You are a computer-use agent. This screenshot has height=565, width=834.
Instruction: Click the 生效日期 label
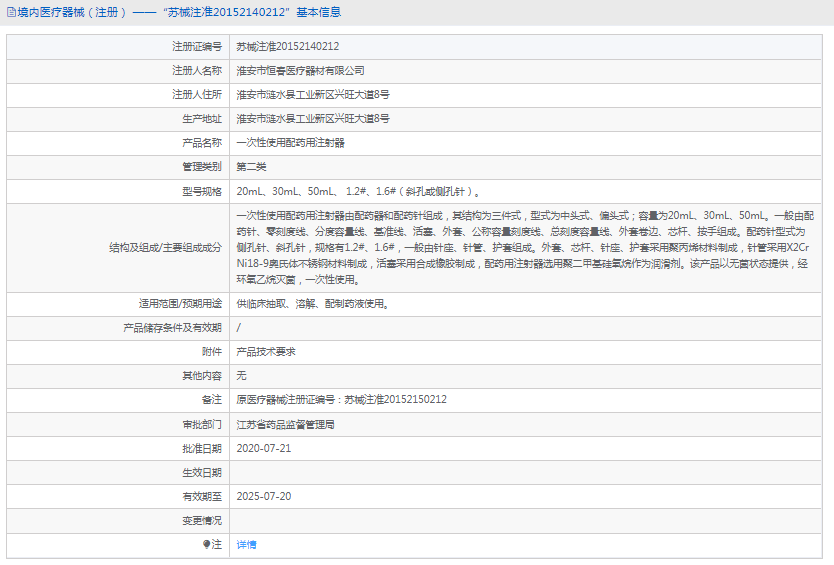coord(202,472)
